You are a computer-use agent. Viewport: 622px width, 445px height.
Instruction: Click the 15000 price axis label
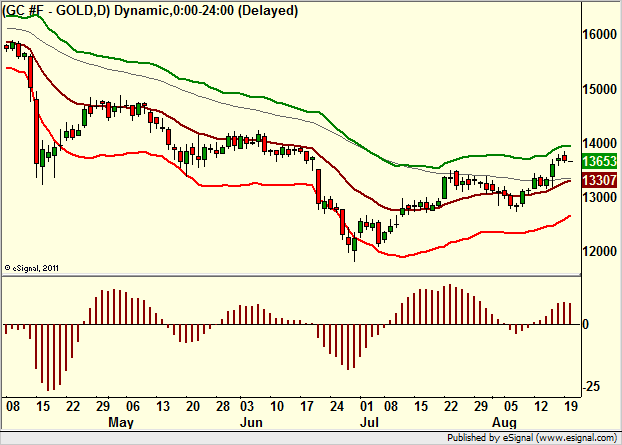[x=599, y=89]
